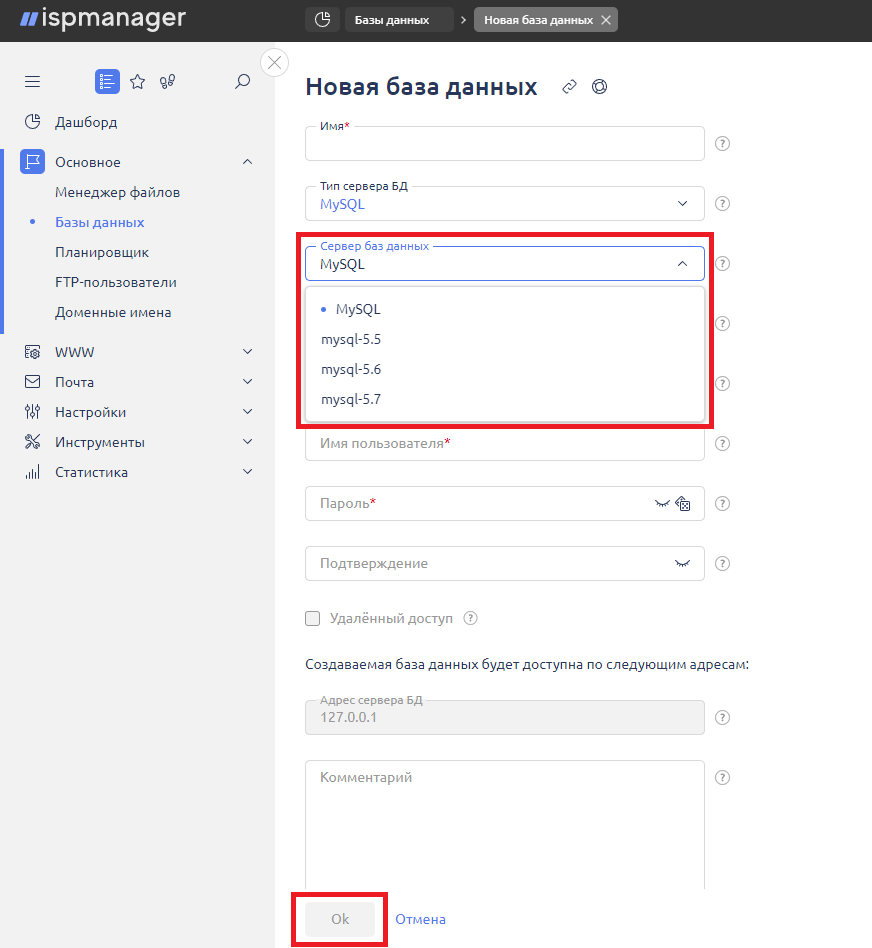Copy form link via chain icon
The height and width of the screenshot is (948, 872).
pyautogui.click(x=569, y=87)
